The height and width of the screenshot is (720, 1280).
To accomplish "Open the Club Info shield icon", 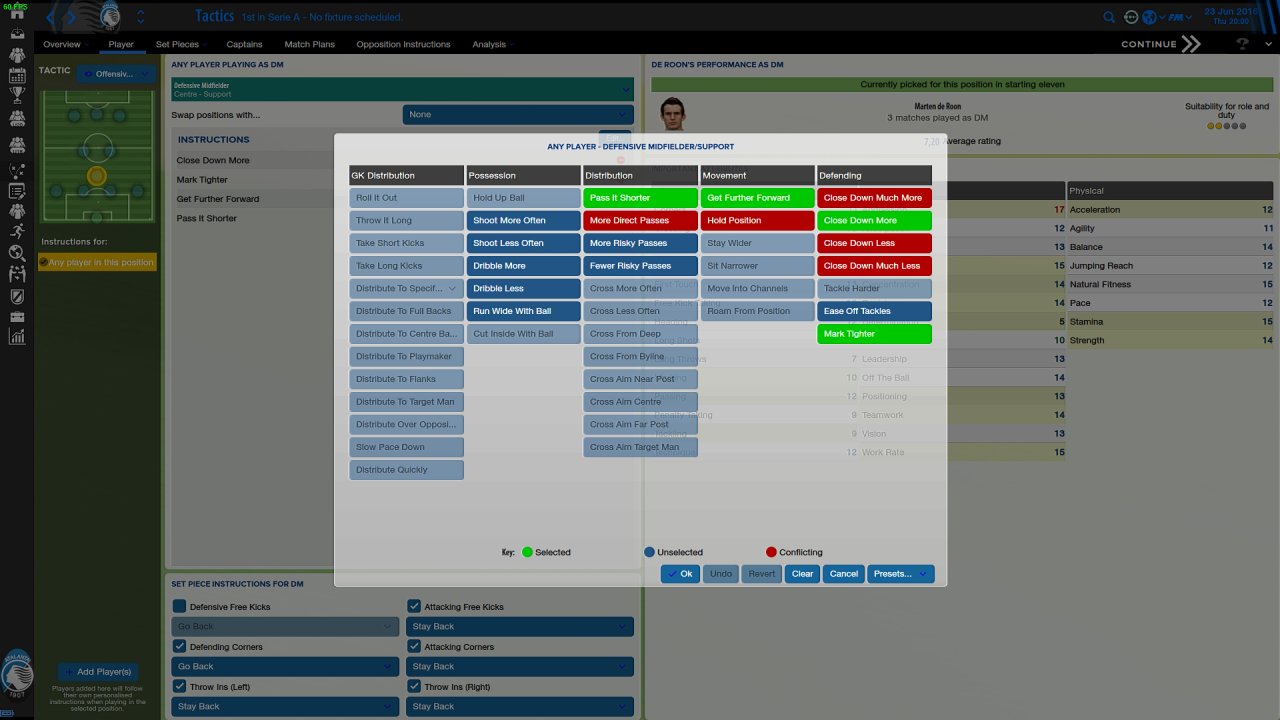I will click(x=17, y=296).
